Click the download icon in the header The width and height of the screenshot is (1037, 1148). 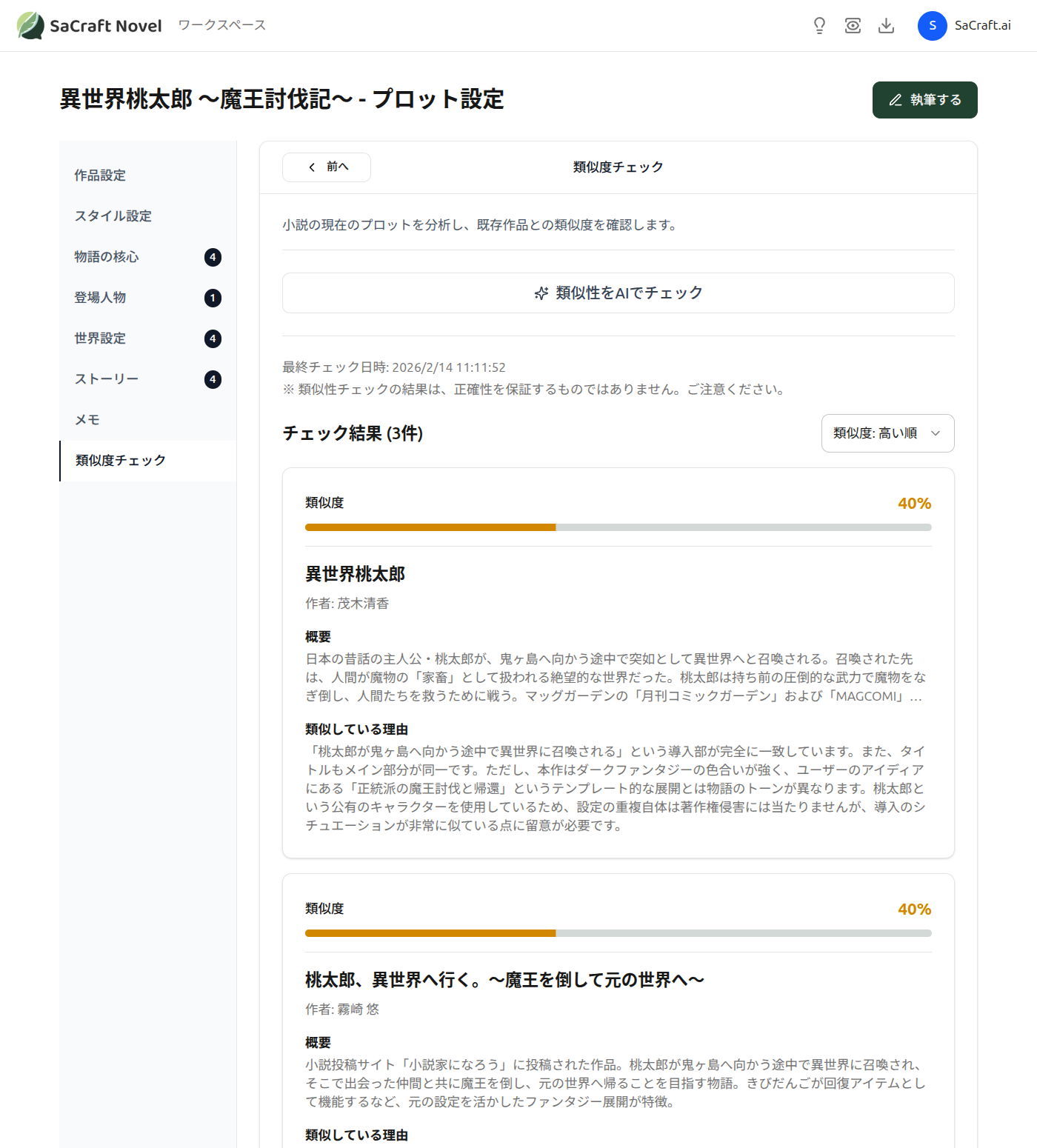[886, 24]
